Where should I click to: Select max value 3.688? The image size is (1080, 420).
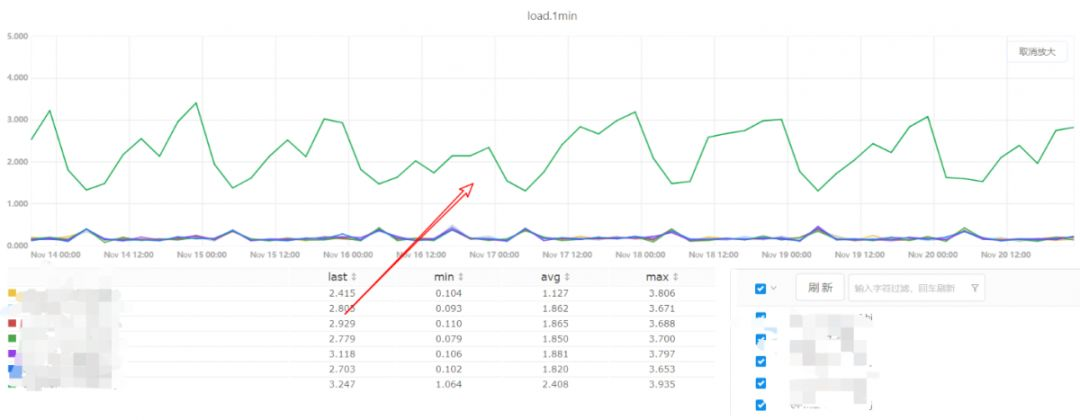663,324
